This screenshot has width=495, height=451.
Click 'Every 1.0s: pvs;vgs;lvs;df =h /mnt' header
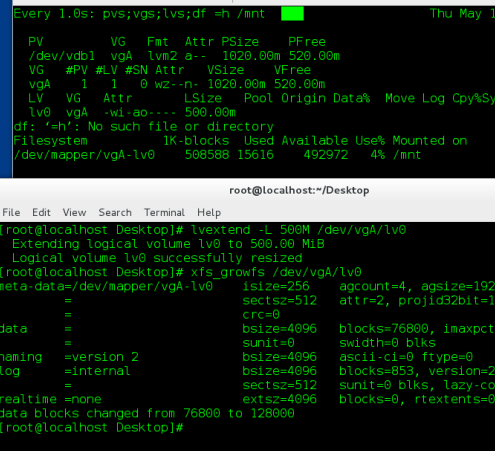139,14
